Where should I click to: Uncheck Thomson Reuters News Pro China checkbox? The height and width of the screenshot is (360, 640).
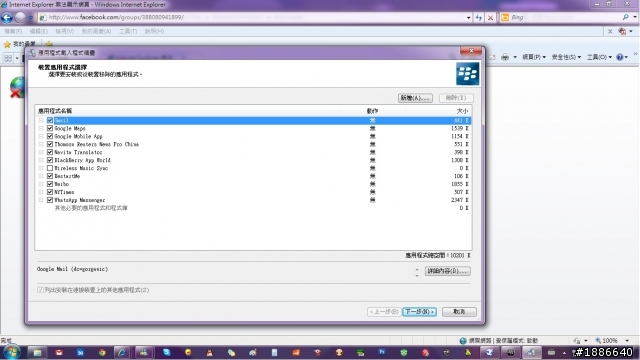coord(50,144)
